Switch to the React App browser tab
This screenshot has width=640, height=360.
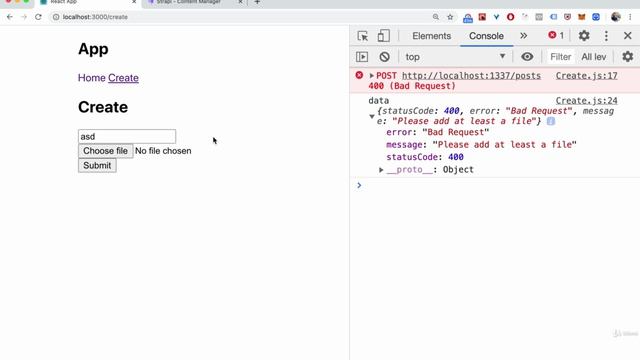88,2
